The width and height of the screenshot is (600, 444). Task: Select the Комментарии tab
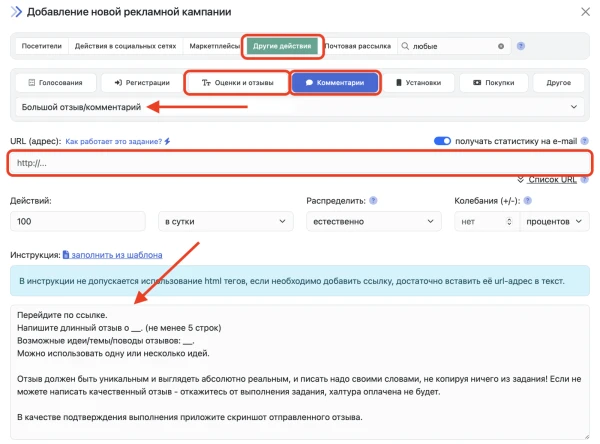pos(335,83)
